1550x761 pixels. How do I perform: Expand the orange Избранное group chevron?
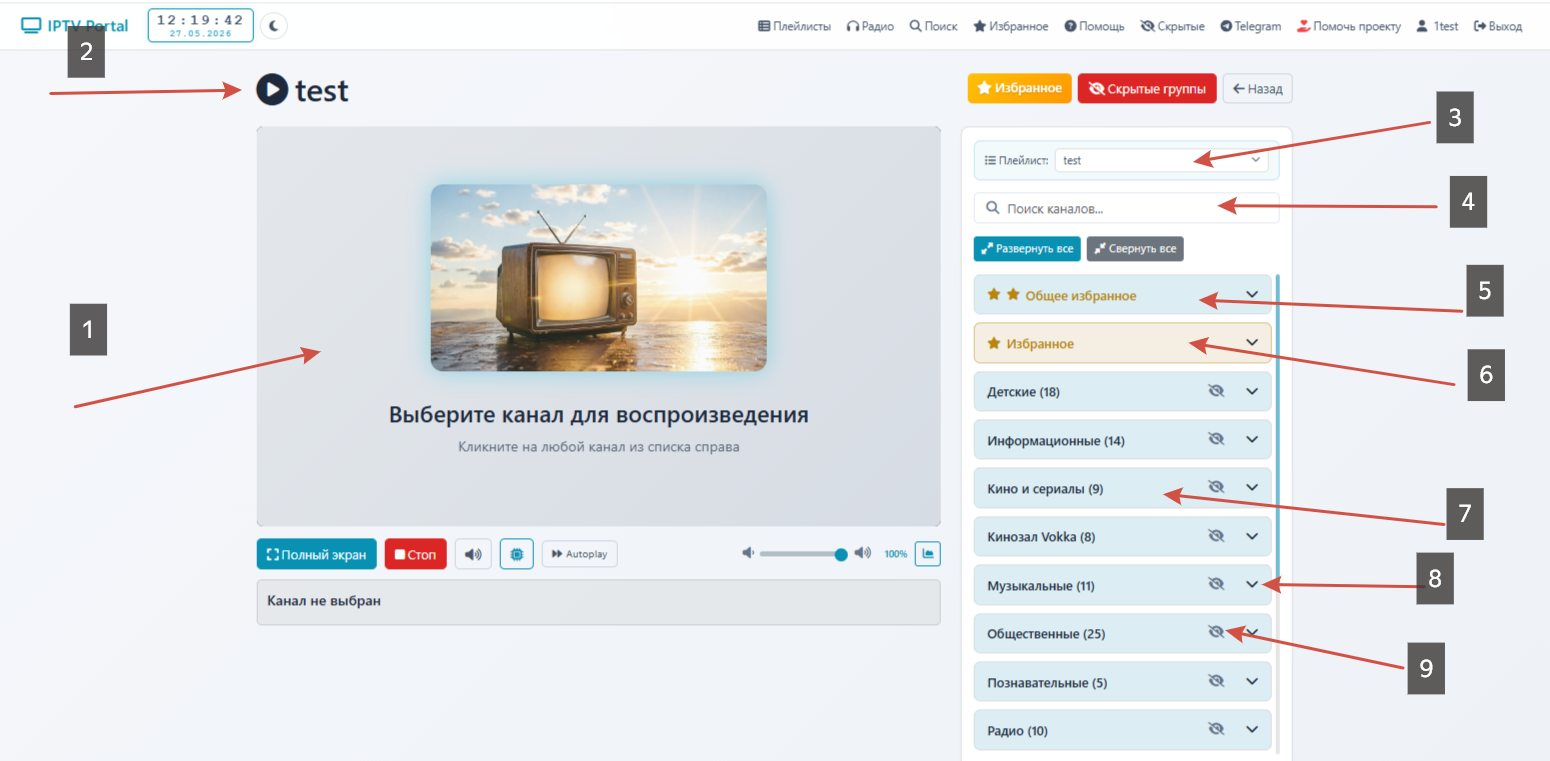point(1252,342)
